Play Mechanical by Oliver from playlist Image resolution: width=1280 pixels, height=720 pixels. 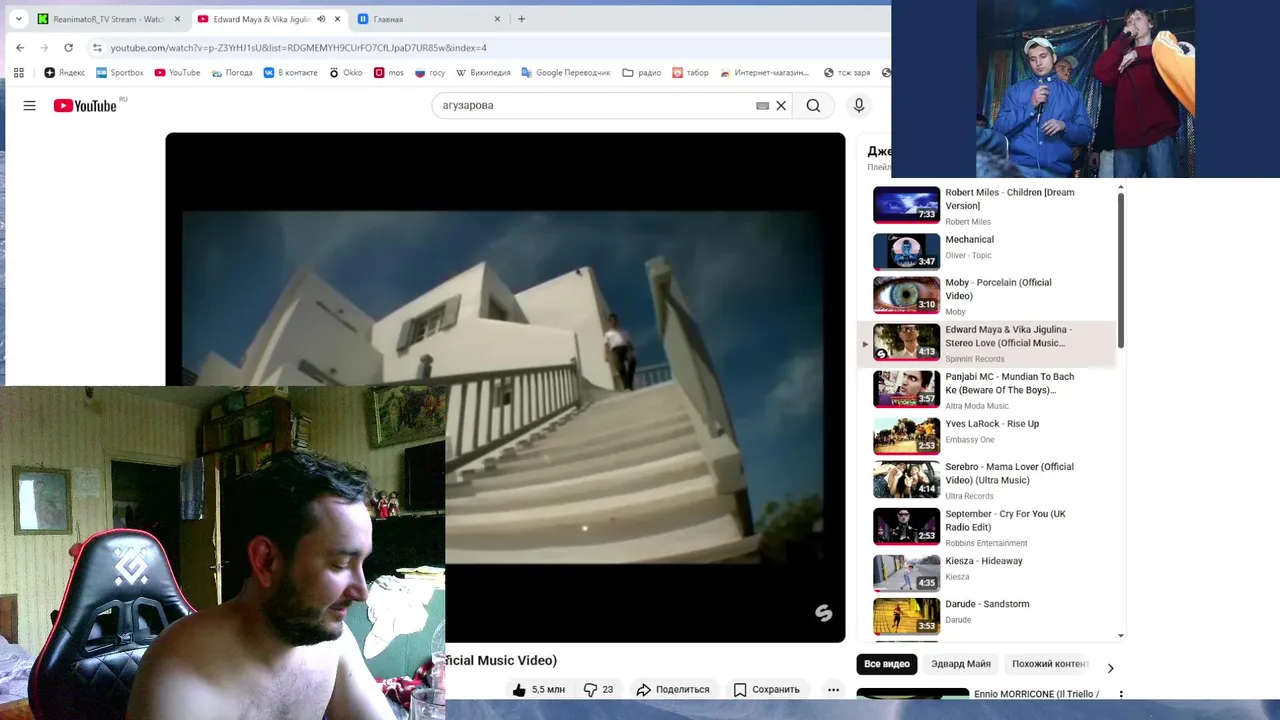[x=985, y=252]
